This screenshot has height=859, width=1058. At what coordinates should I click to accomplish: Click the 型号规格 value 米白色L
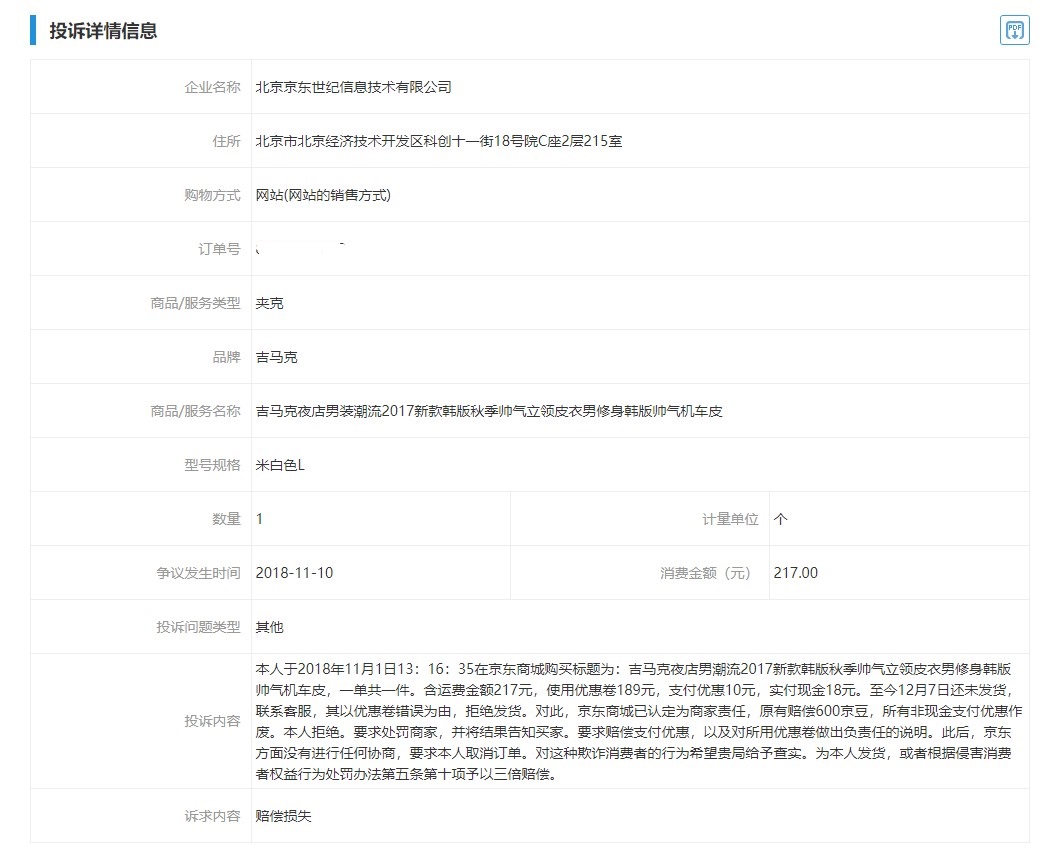(280, 464)
